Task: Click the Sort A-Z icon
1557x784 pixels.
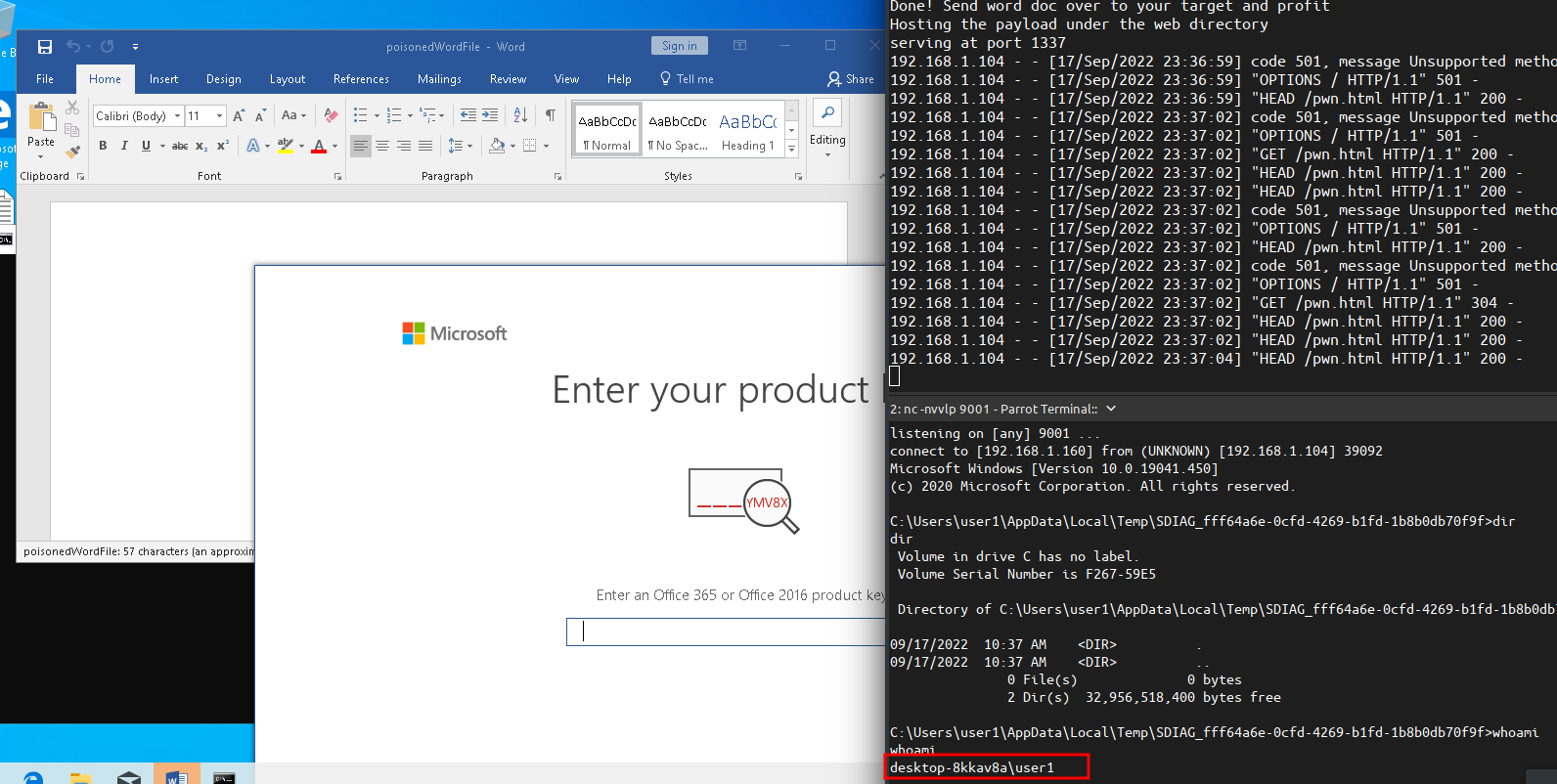Action: click(x=520, y=115)
